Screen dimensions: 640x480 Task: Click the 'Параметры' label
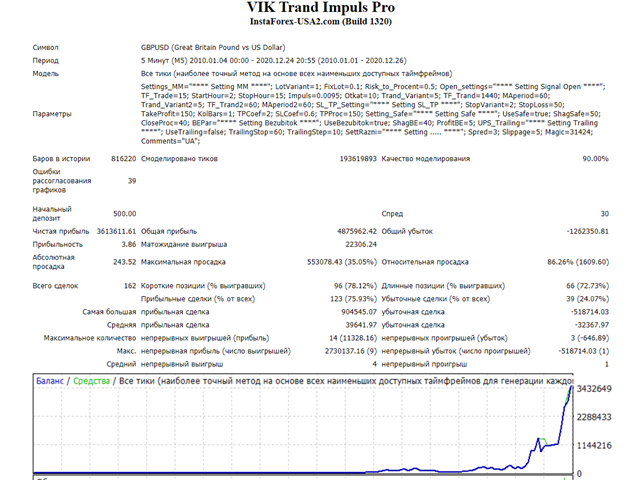click(x=52, y=114)
